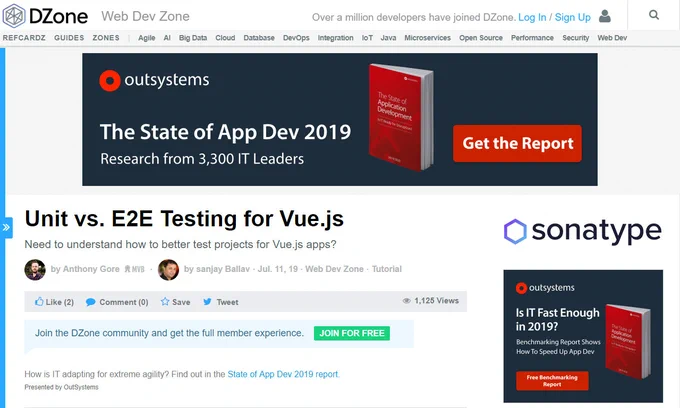
Task: Click the Presented by OutSystems text
Action: (x=62, y=387)
